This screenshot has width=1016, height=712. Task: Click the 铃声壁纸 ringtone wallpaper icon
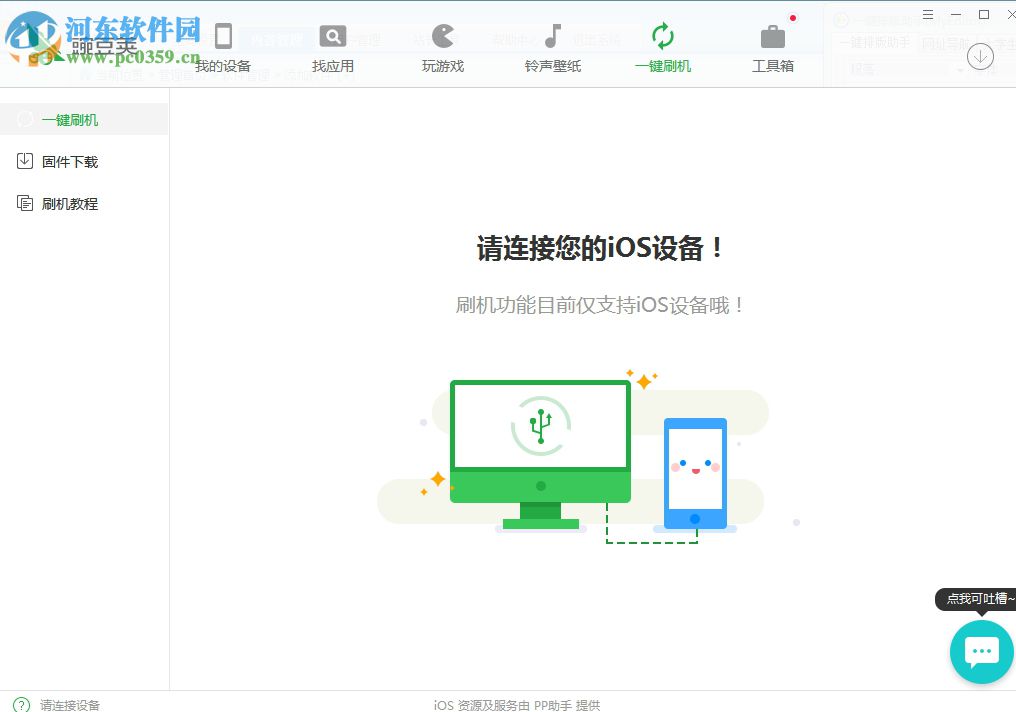(x=552, y=45)
